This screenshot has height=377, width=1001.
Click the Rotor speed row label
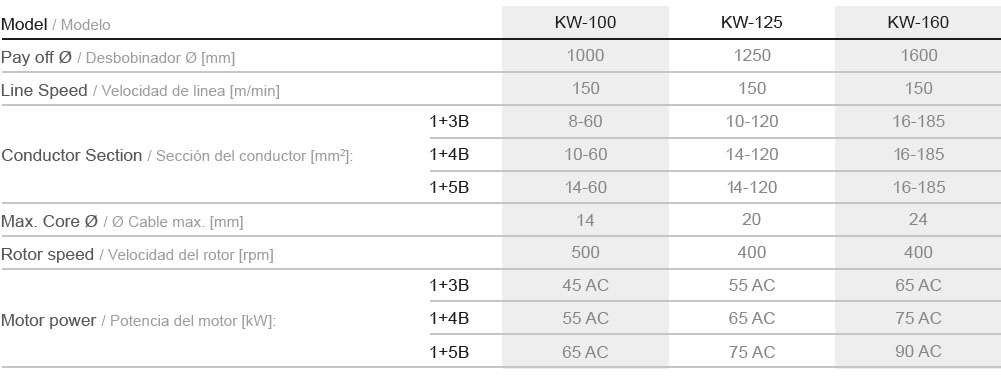point(137,255)
